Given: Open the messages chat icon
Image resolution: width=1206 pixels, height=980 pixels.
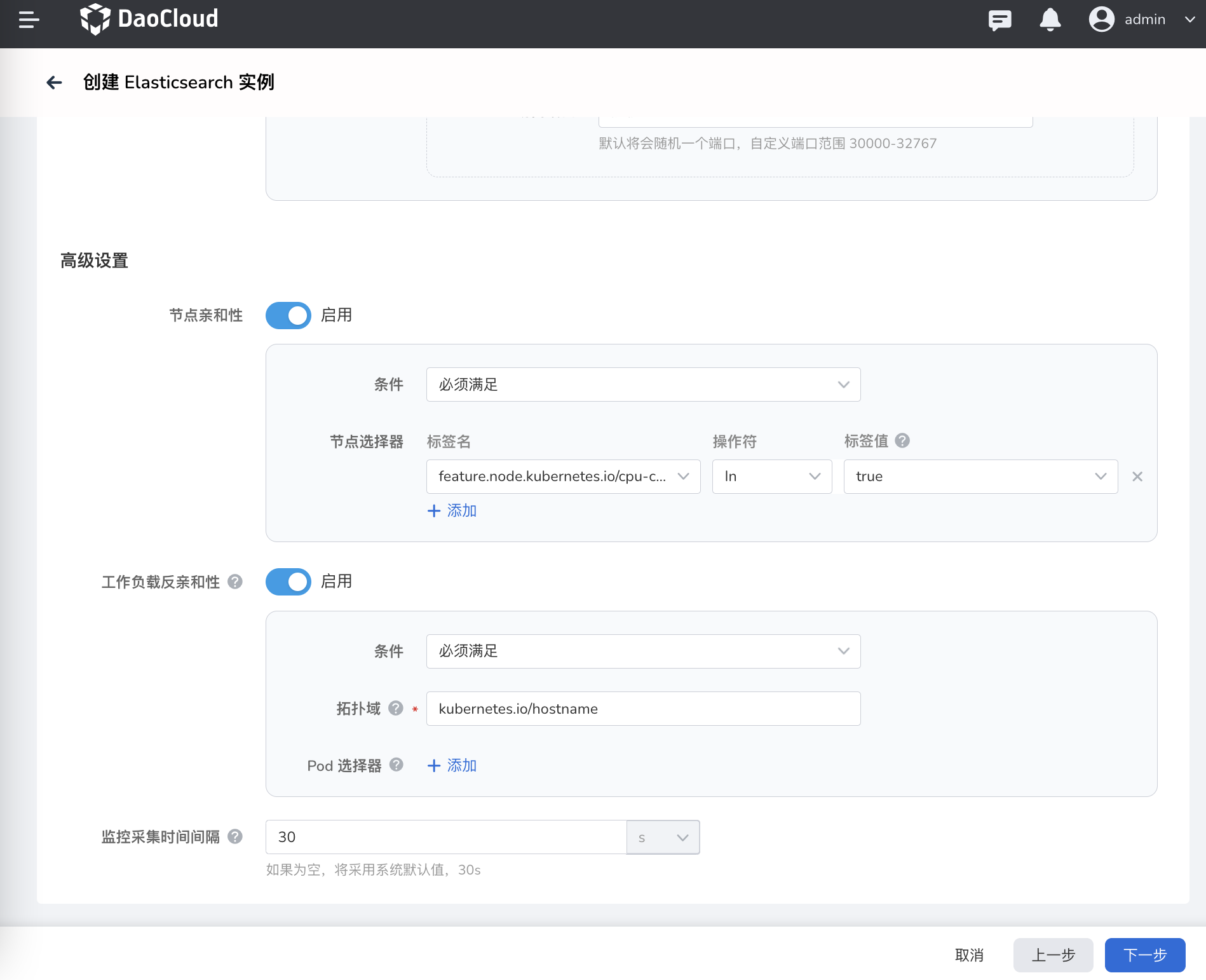Looking at the screenshot, I should [x=999, y=20].
